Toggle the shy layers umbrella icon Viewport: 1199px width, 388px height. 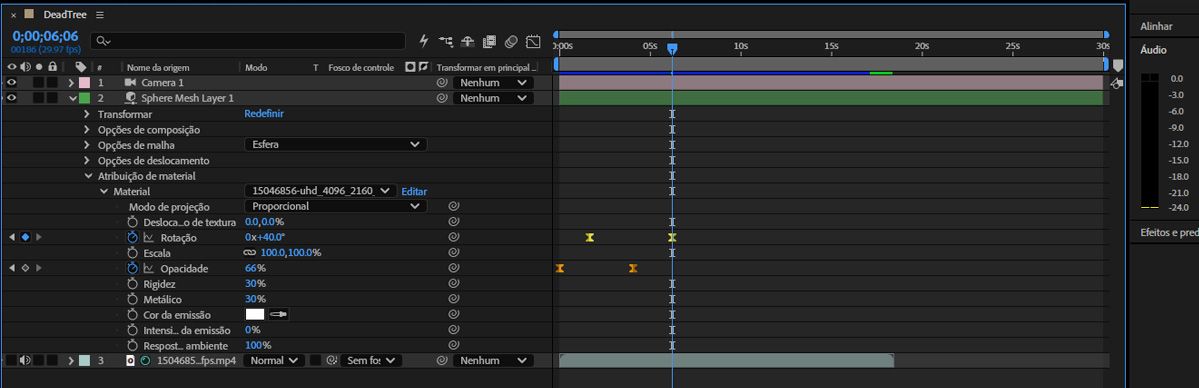coord(467,41)
